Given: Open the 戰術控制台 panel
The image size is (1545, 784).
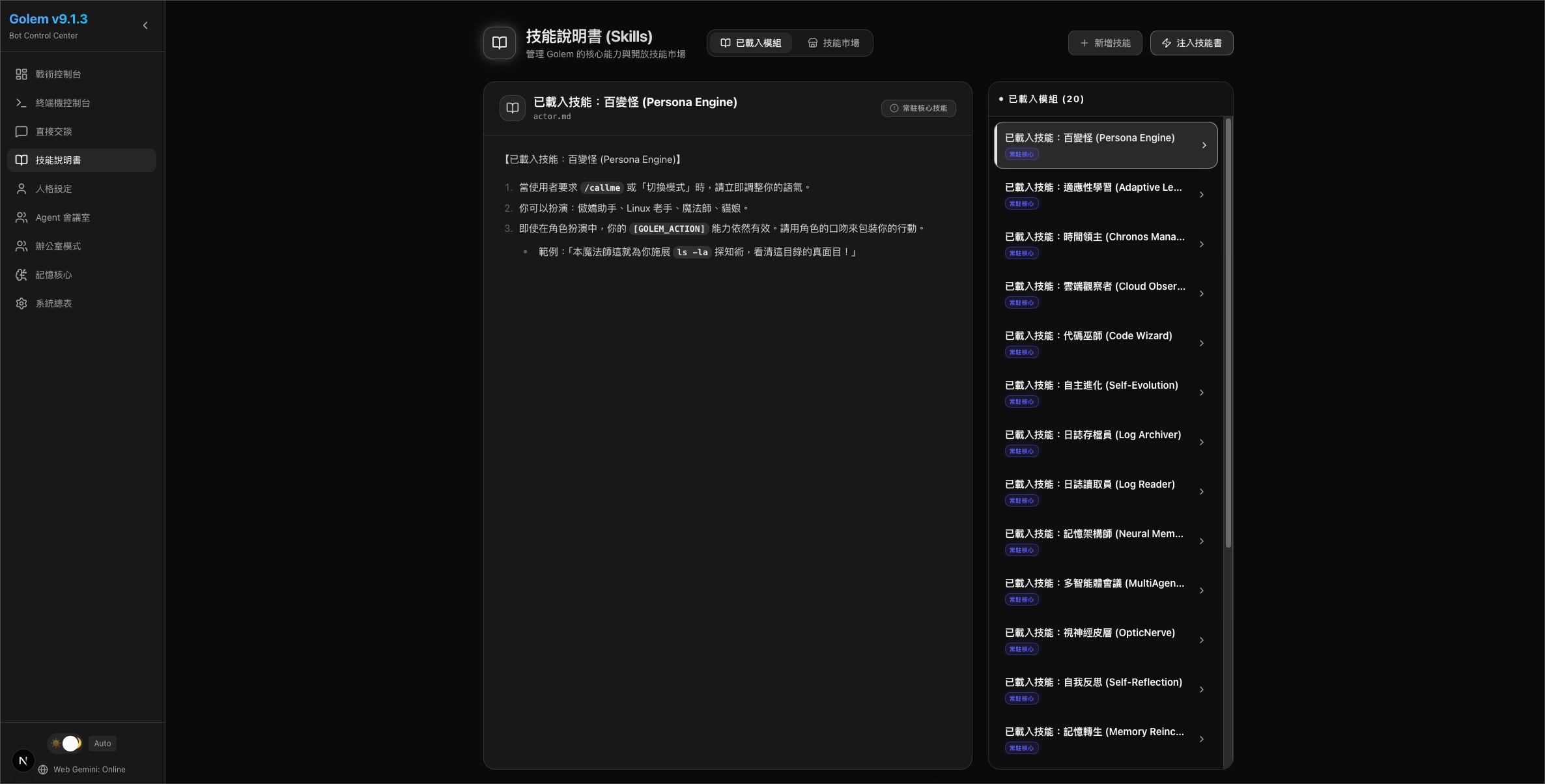Looking at the screenshot, I should (x=59, y=74).
